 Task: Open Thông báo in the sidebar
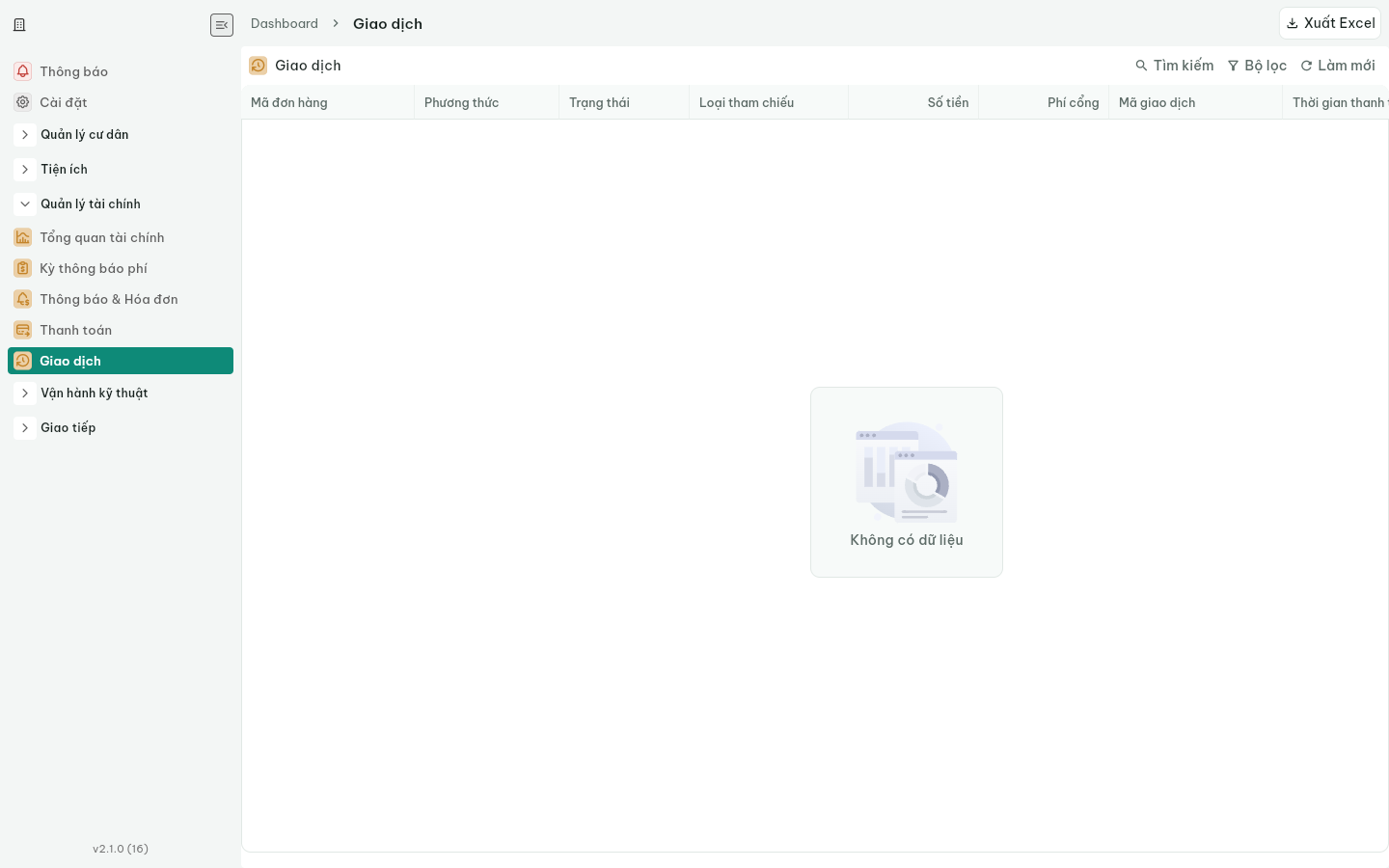(x=121, y=71)
